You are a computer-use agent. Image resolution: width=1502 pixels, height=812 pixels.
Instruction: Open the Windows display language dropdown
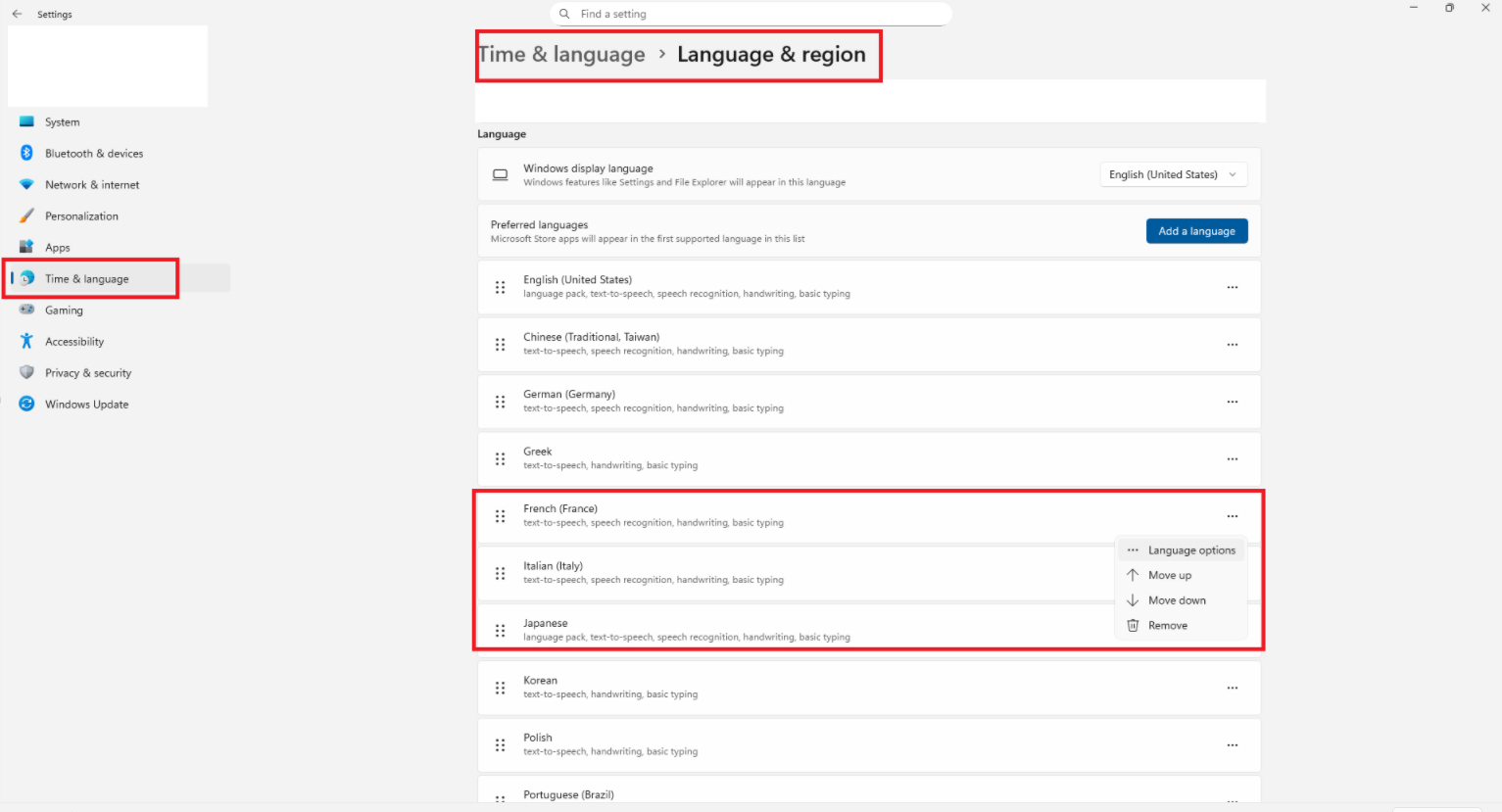pyautogui.click(x=1173, y=173)
